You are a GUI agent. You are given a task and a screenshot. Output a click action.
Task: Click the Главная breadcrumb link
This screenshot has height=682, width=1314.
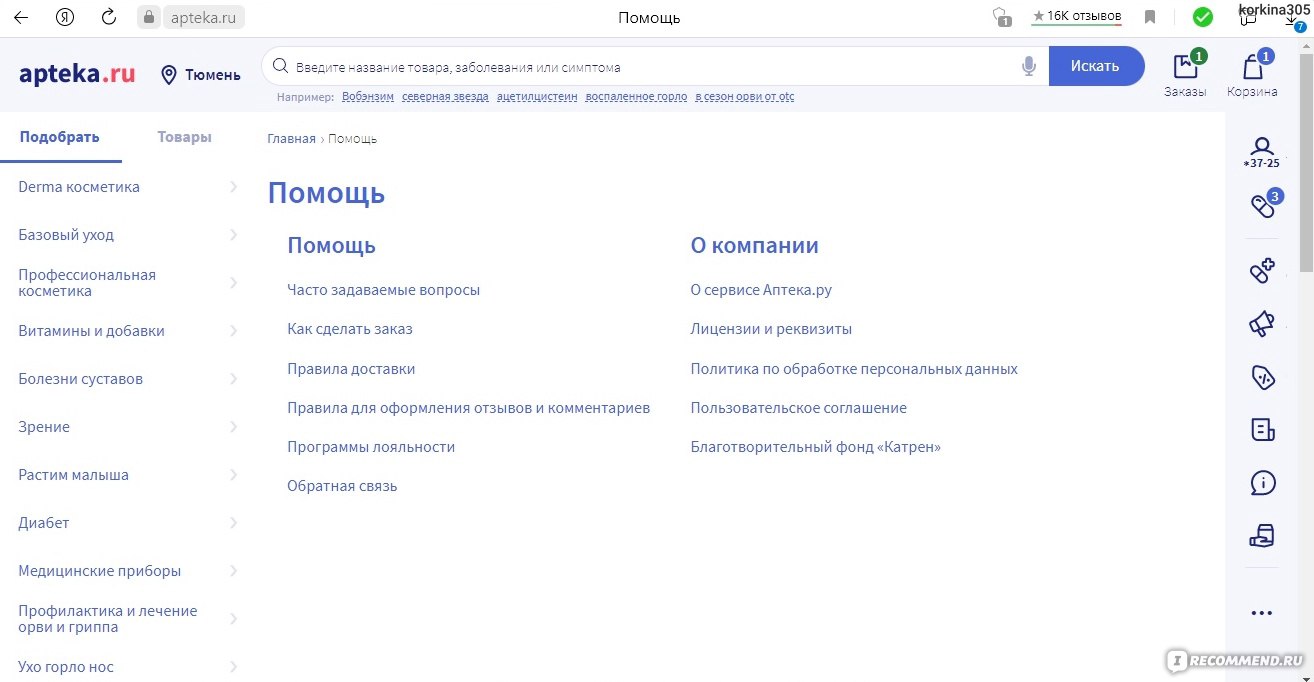pos(291,139)
